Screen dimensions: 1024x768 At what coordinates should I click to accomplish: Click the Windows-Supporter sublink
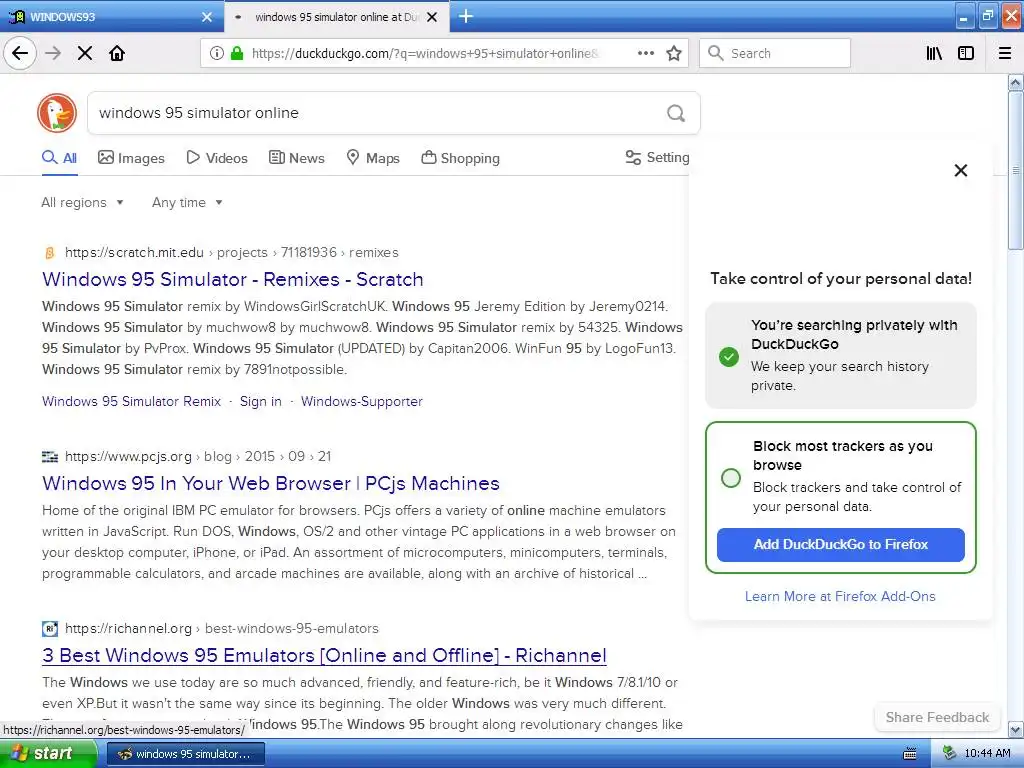[x=362, y=401]
